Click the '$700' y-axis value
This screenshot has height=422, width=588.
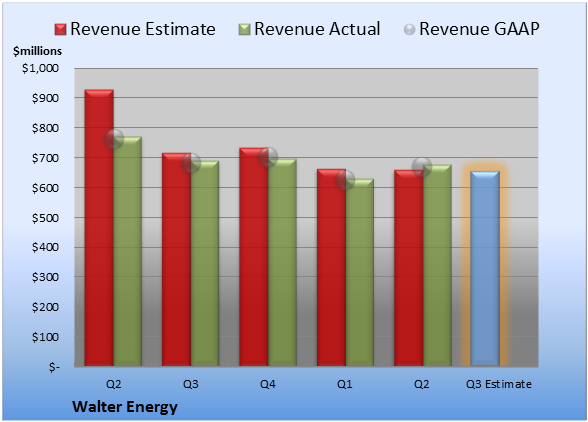45,158
